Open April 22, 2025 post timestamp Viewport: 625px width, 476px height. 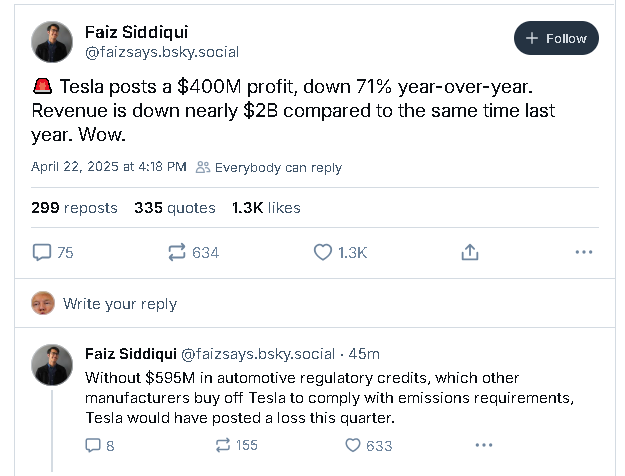point(109,167)
